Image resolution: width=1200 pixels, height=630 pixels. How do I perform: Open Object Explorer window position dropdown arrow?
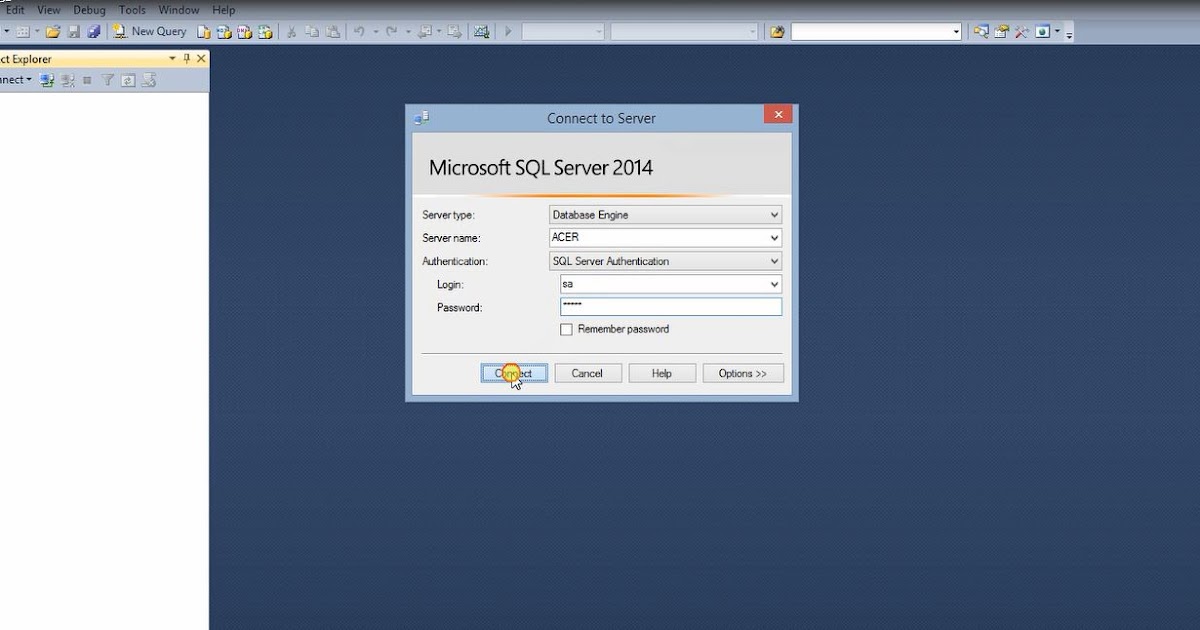(x=172, y=59)
